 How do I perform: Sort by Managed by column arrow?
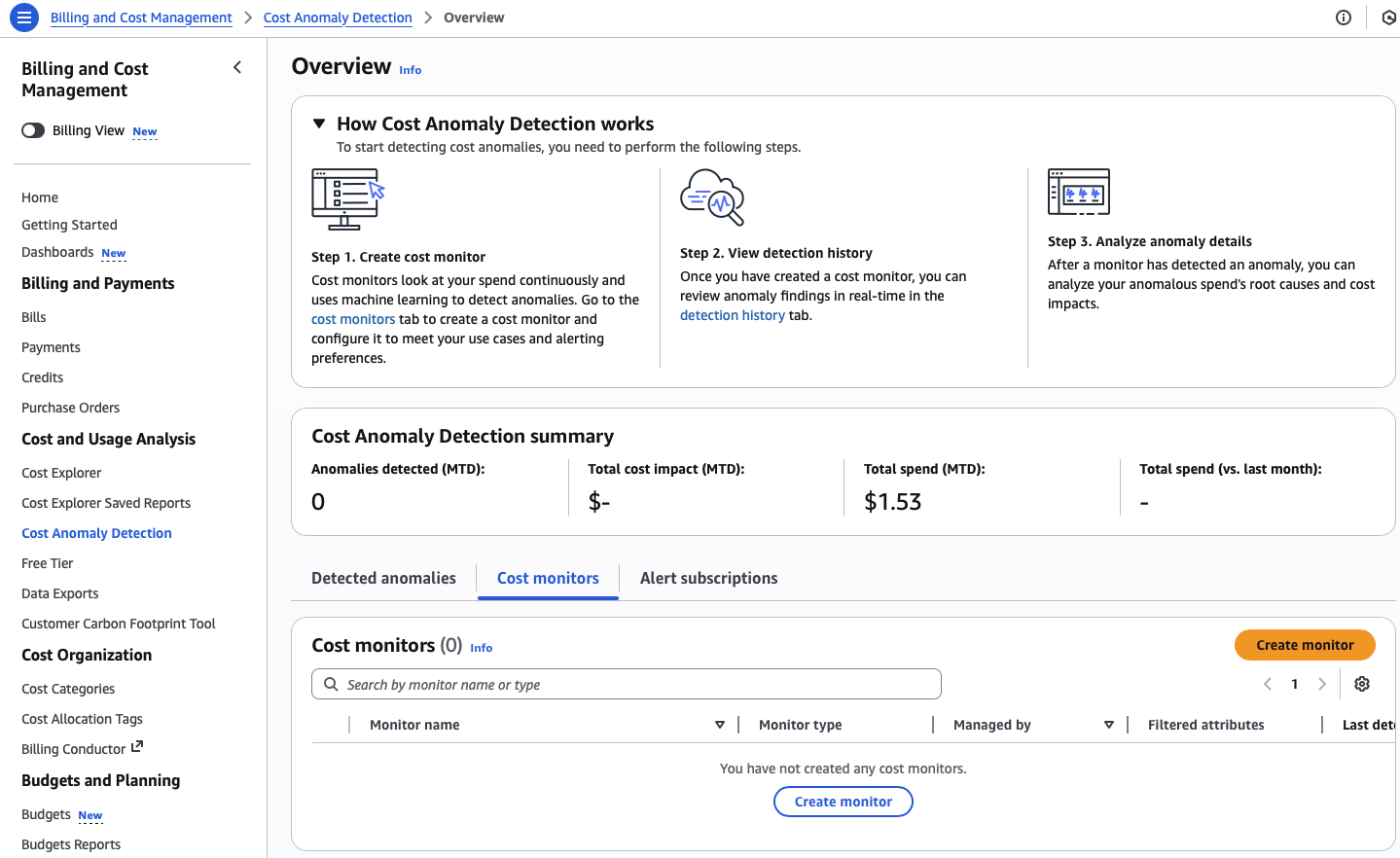click(x=1109, y=725)
